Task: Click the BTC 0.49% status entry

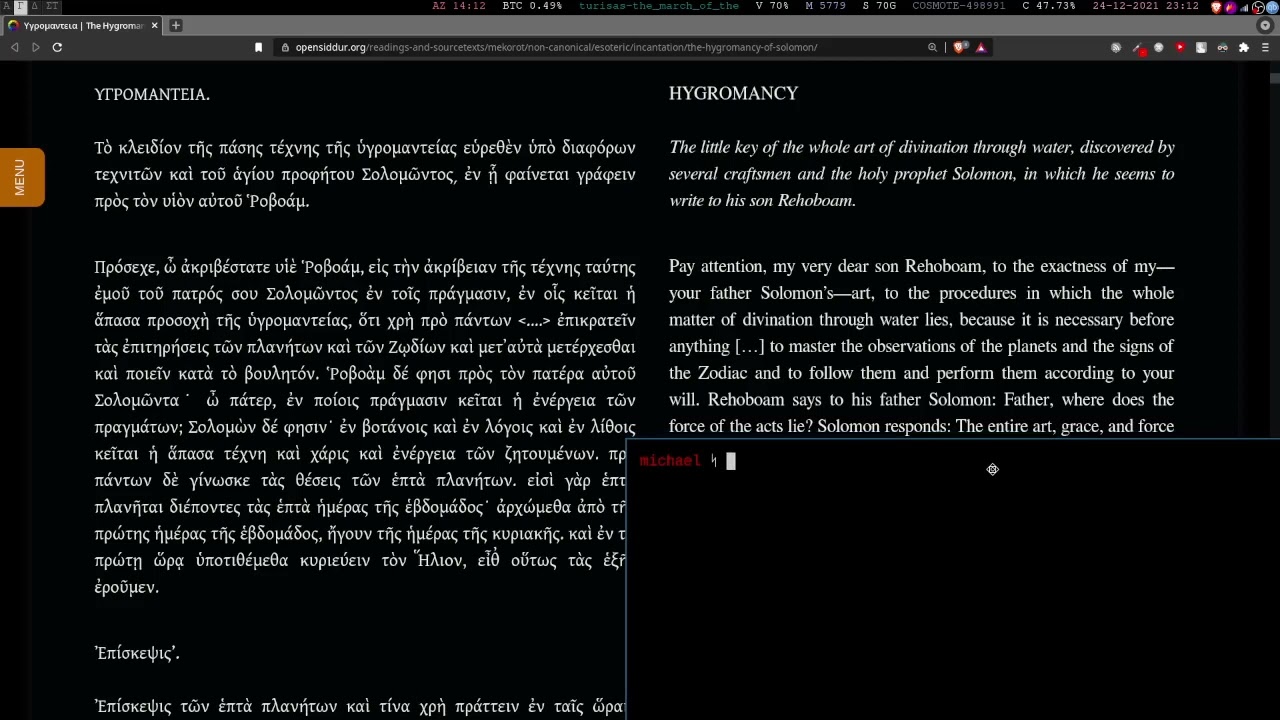Action: 532,6
